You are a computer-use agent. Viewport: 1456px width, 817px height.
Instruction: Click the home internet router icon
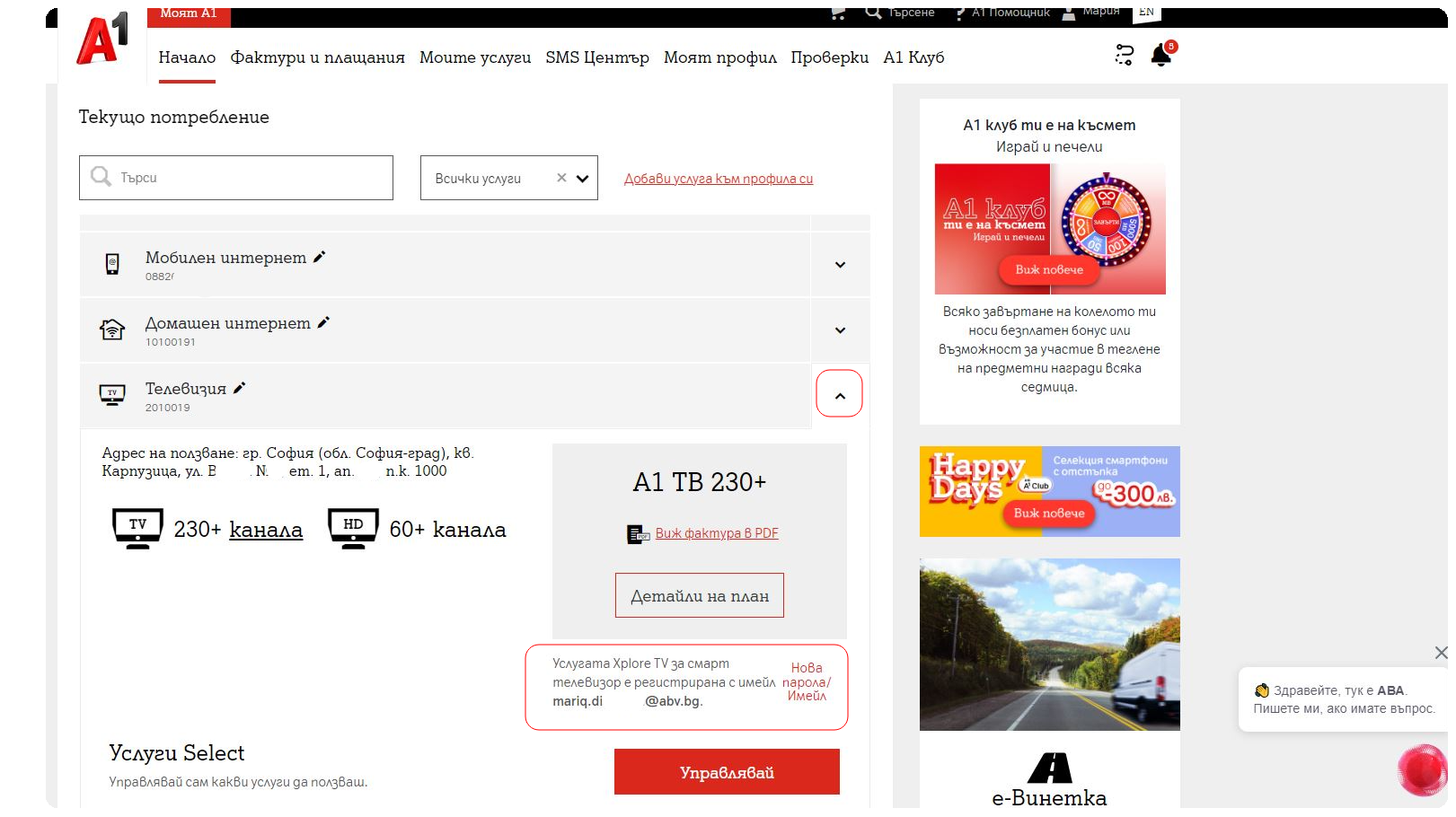tap(112, 329)
